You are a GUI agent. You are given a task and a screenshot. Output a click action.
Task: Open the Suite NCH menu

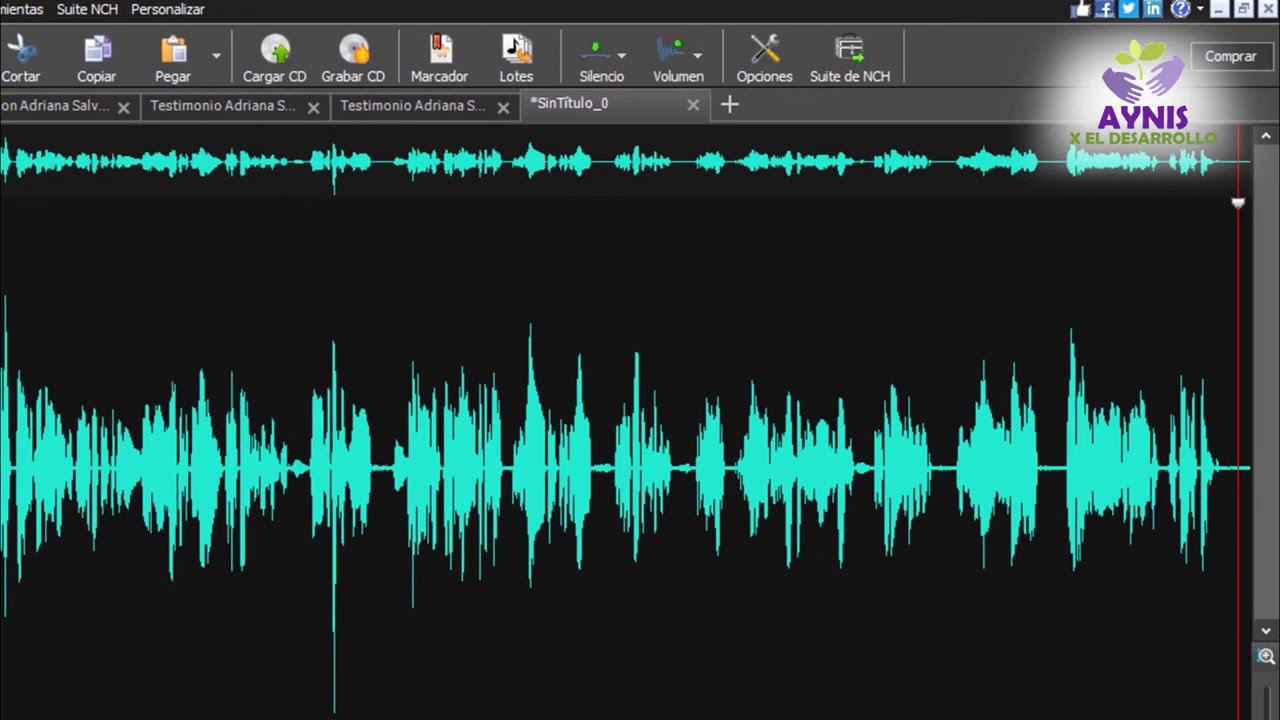point(87,9)
